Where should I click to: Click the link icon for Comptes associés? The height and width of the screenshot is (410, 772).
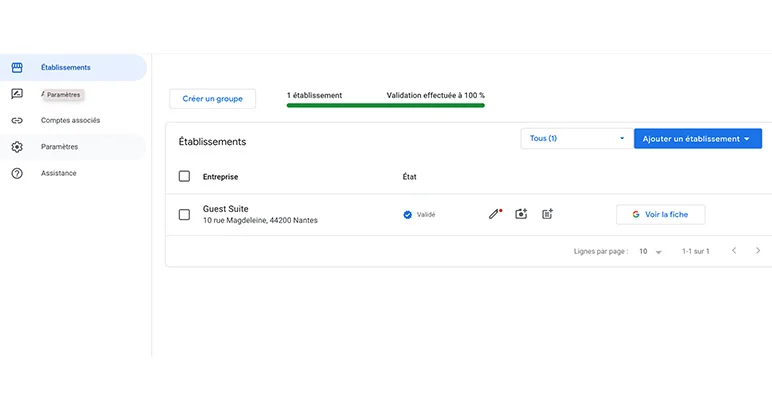click(17, 120)
